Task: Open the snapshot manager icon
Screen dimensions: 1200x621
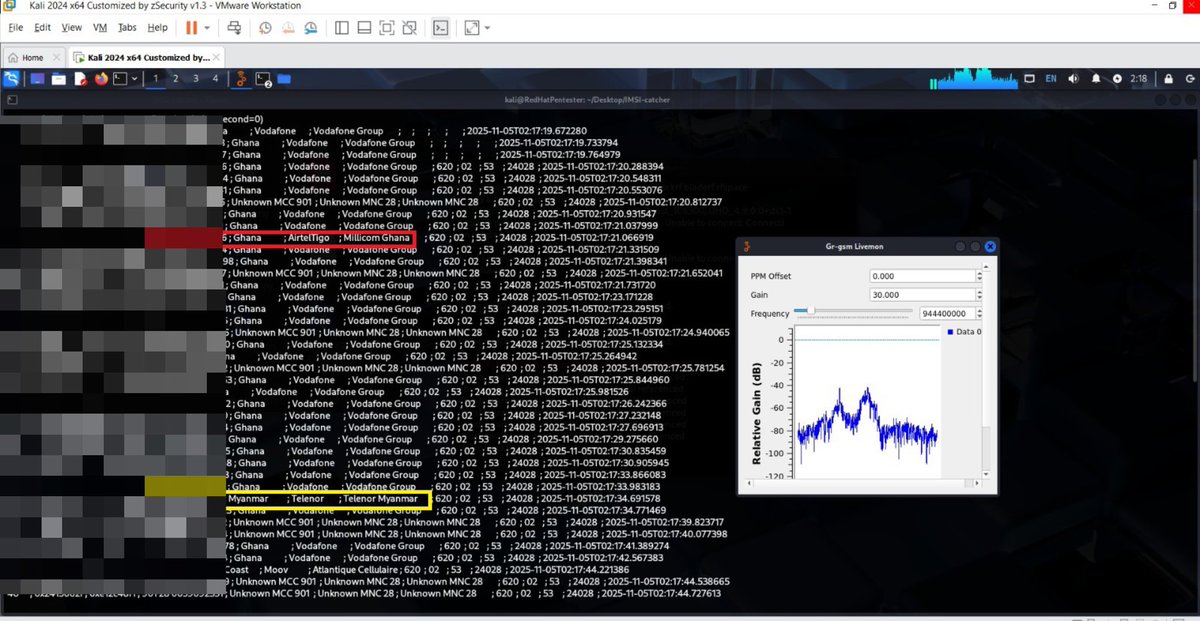Action: coord(311,27)
